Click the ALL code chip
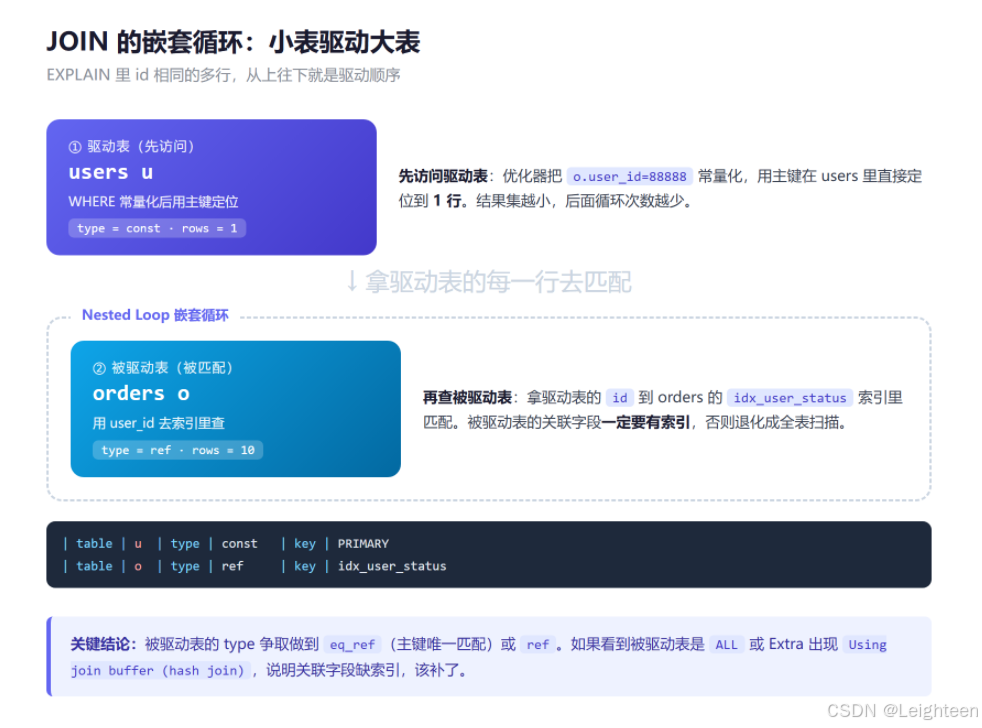The height and width of the screenshot is (728, 982). pyautogui.click(x=726, y=645)
